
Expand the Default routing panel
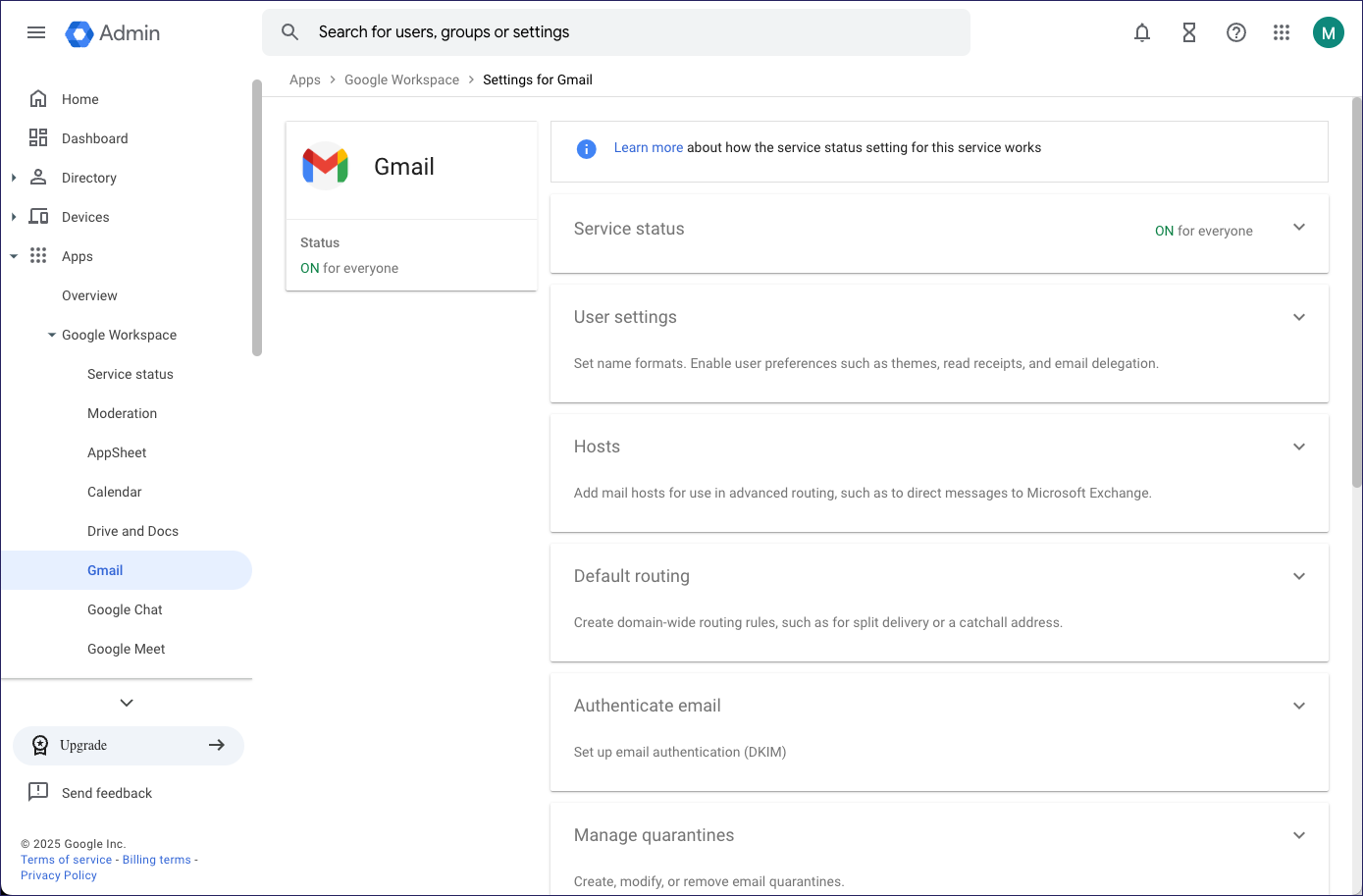(1299, 576)
